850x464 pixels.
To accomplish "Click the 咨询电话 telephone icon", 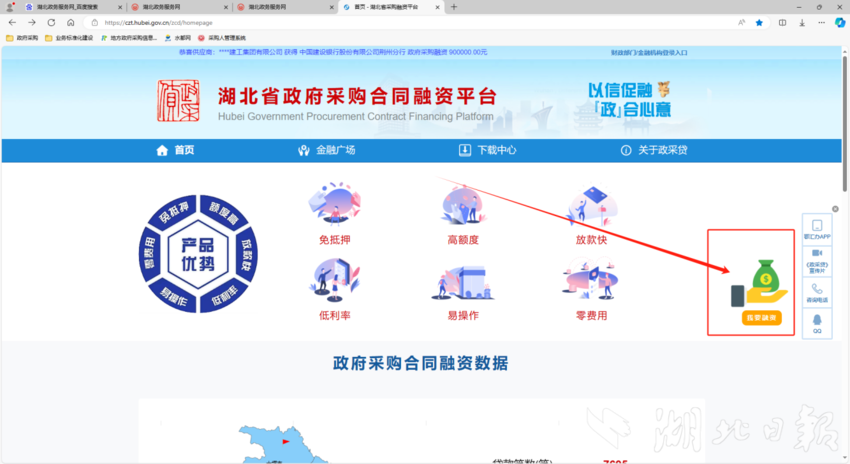I will (x=817, y=291).
